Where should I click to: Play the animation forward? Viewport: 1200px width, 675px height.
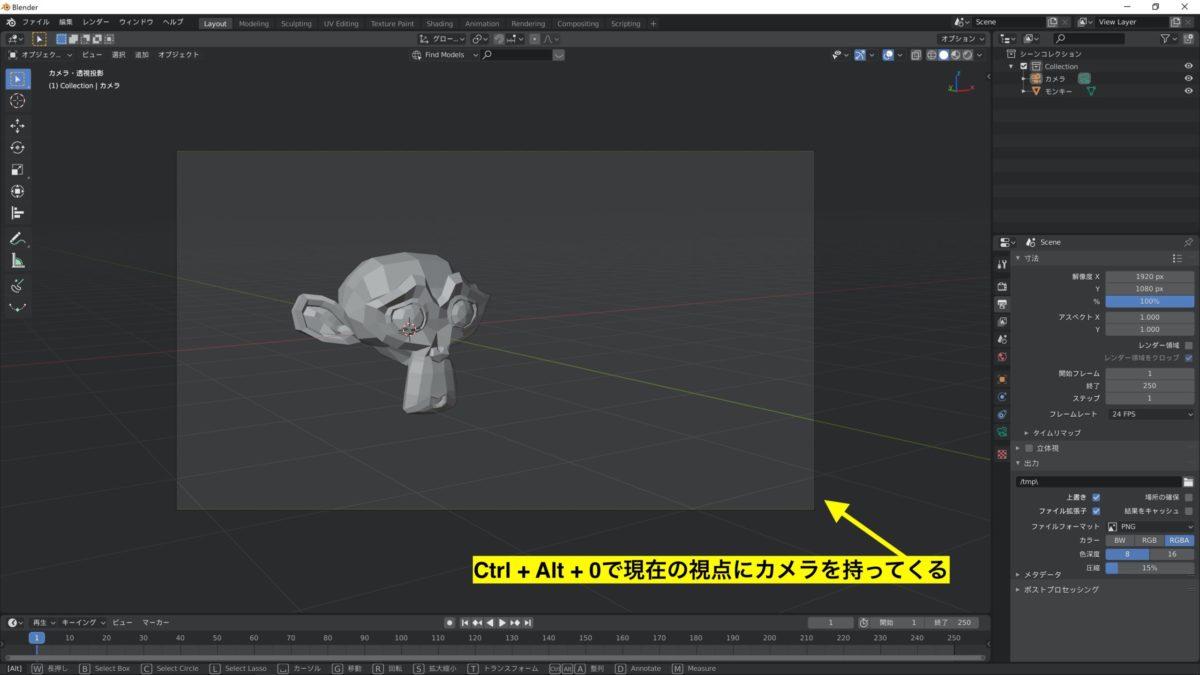(x=502, y=622)
